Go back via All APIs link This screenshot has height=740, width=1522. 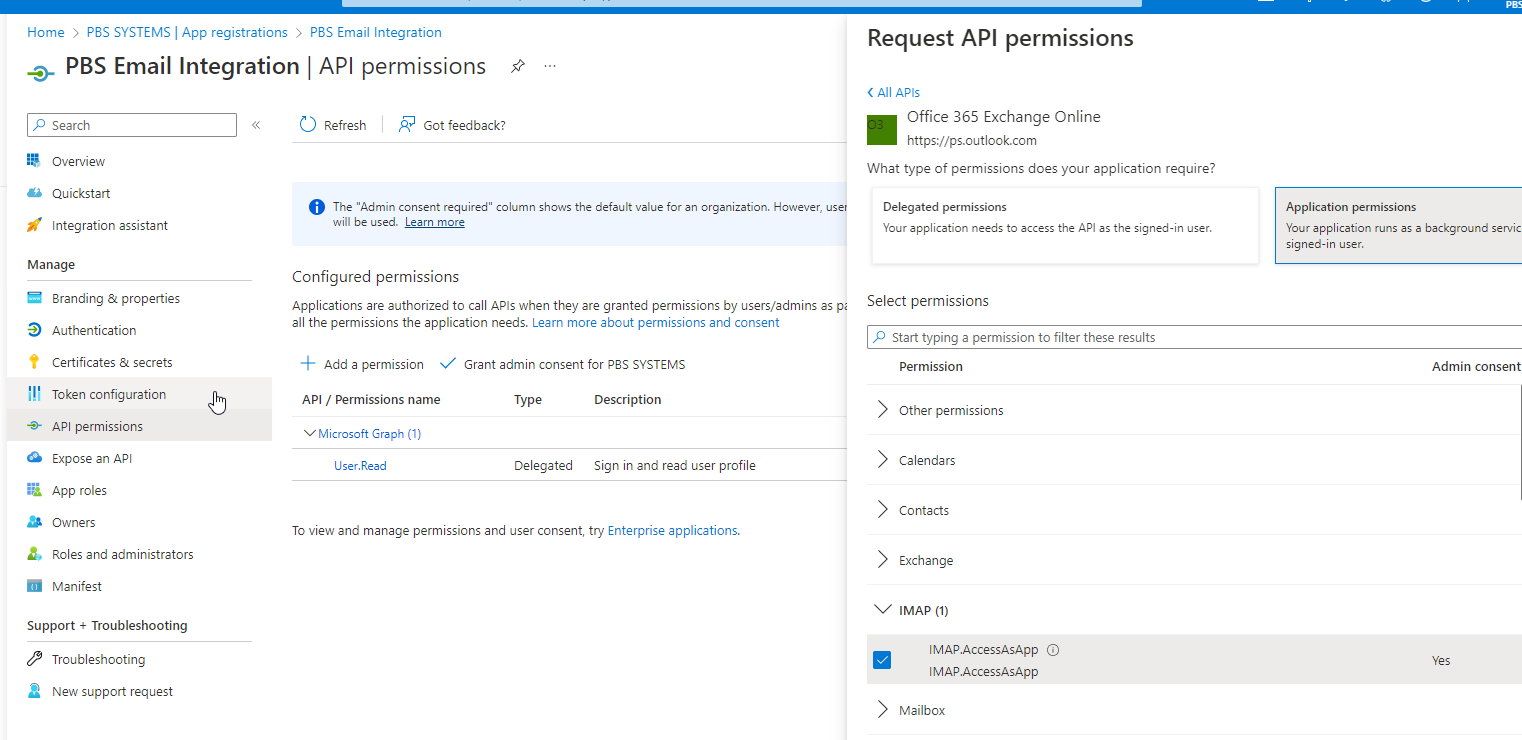(893, 92)
